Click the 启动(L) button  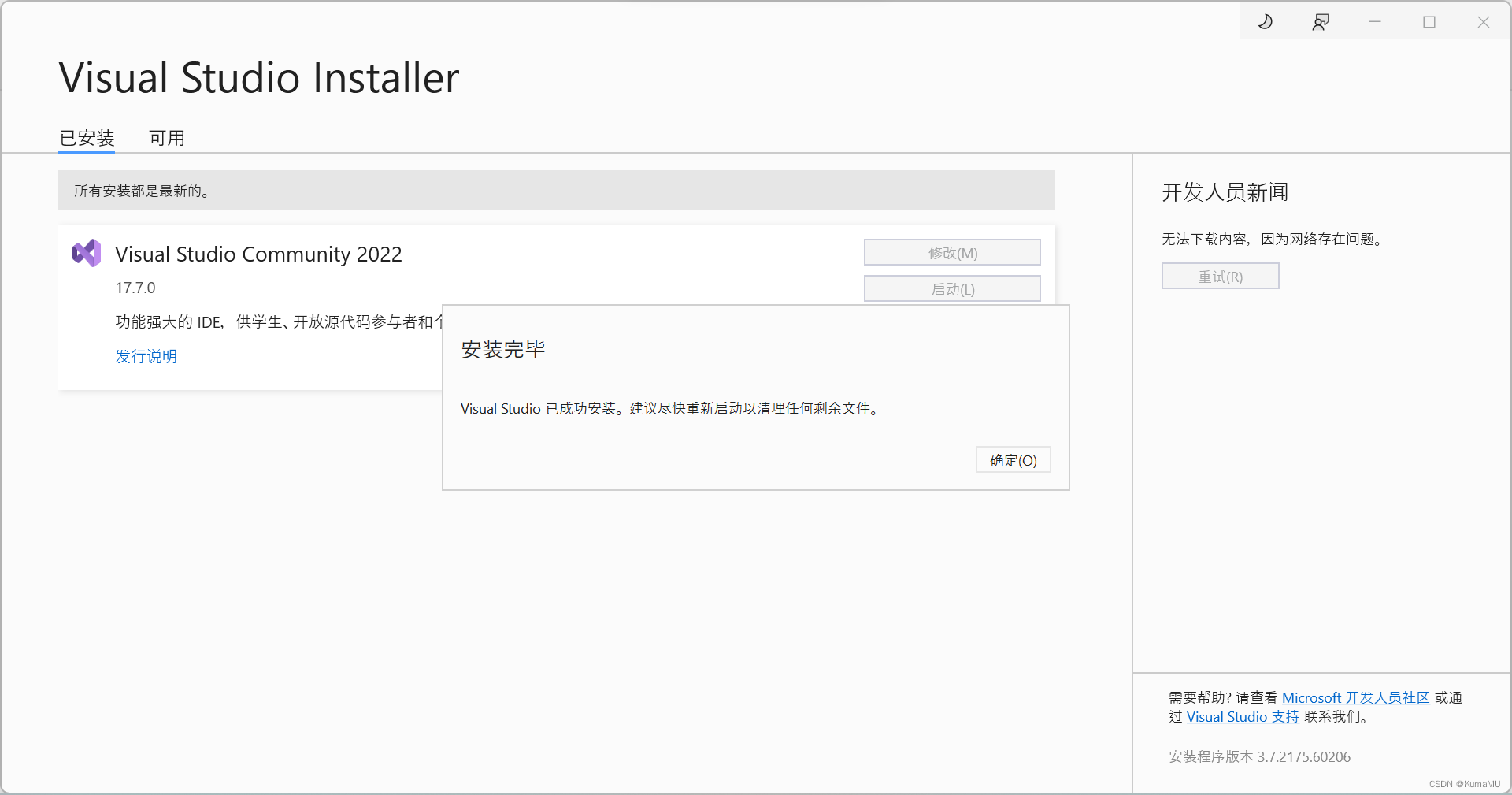click(x=952, y=289)
